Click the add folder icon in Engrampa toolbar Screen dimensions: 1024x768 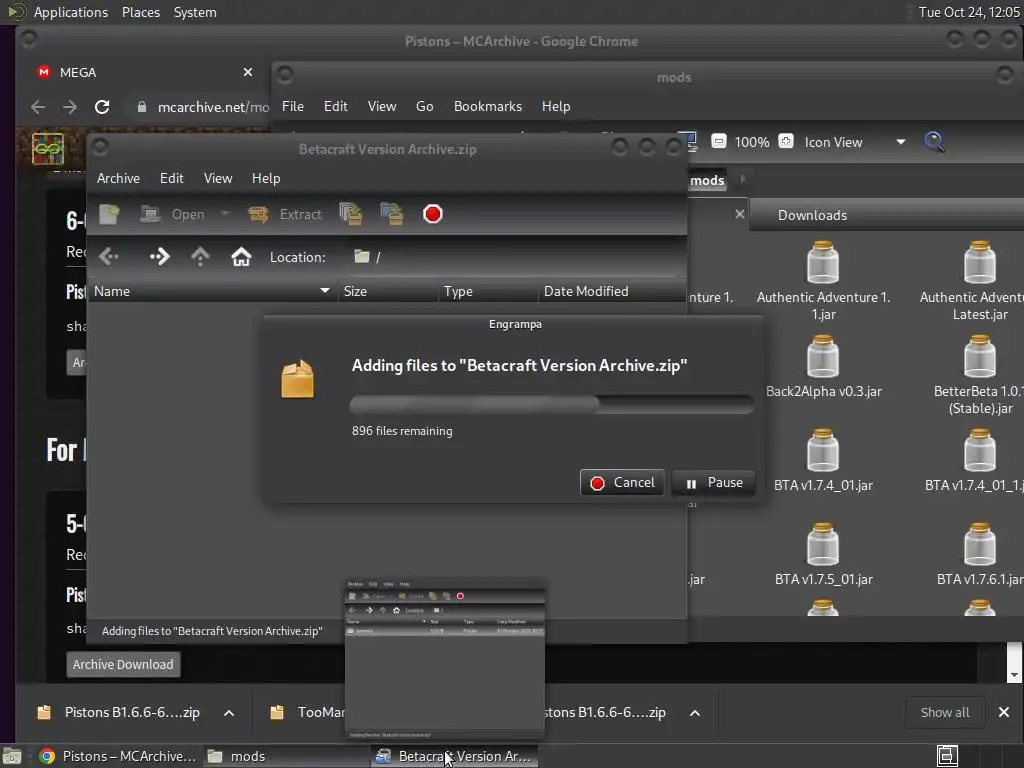coord(392,214)
